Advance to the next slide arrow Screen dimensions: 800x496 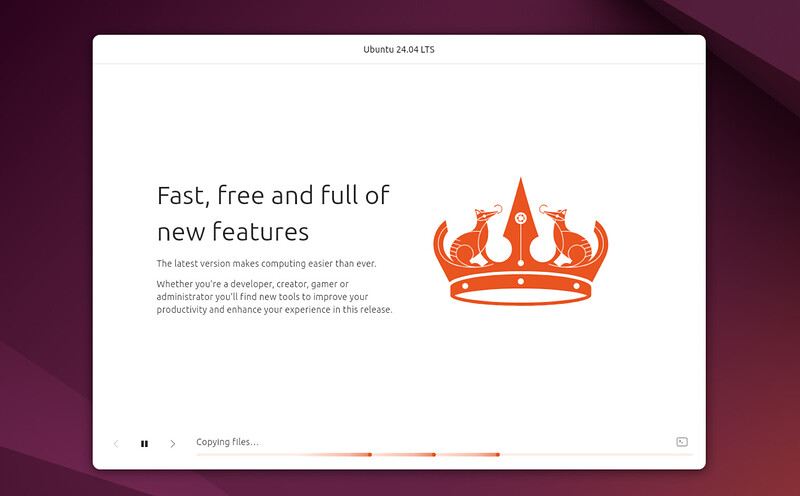click(x=173, y=444)
